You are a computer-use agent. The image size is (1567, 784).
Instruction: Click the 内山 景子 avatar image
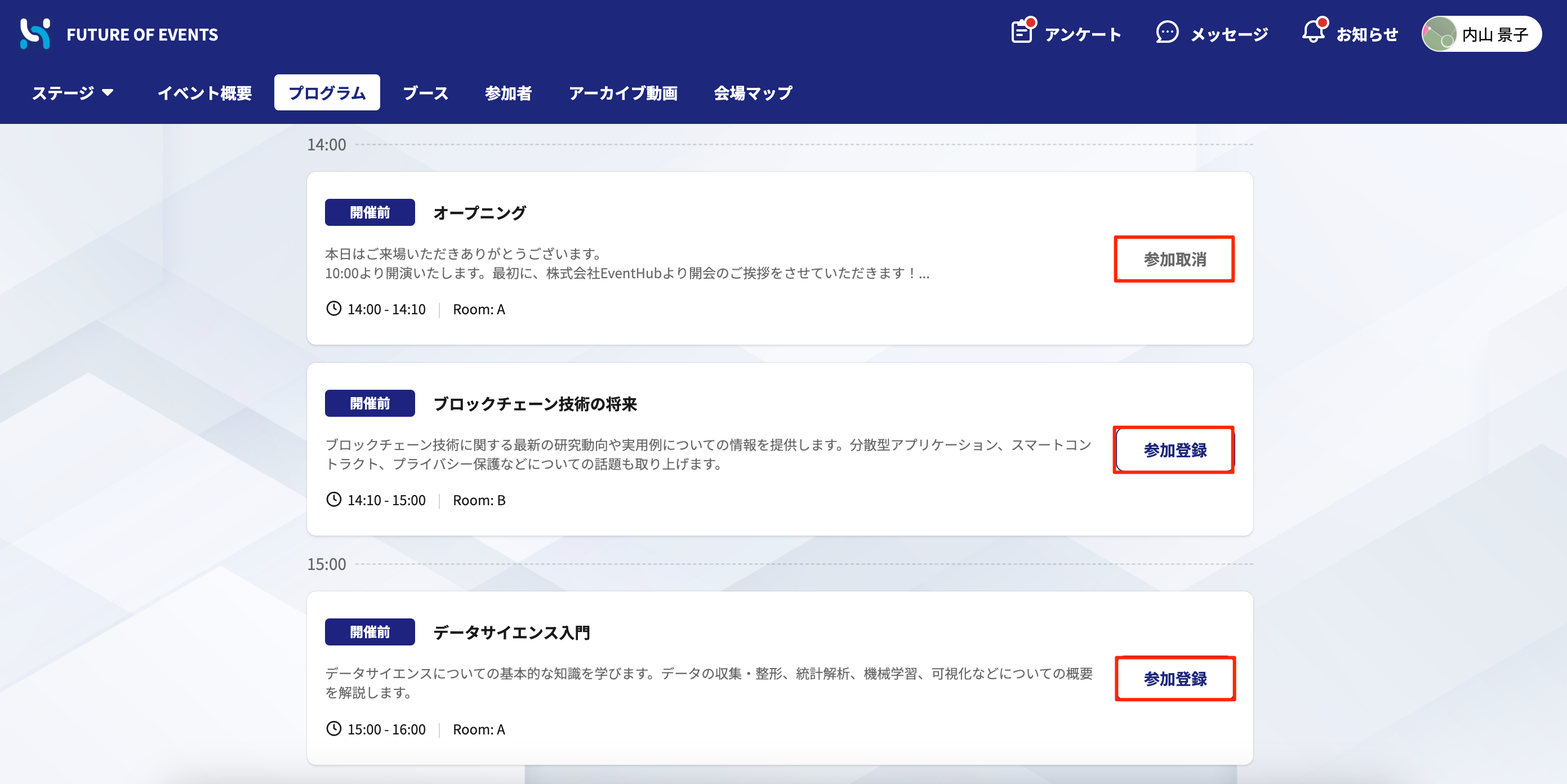click(1439, 34)
